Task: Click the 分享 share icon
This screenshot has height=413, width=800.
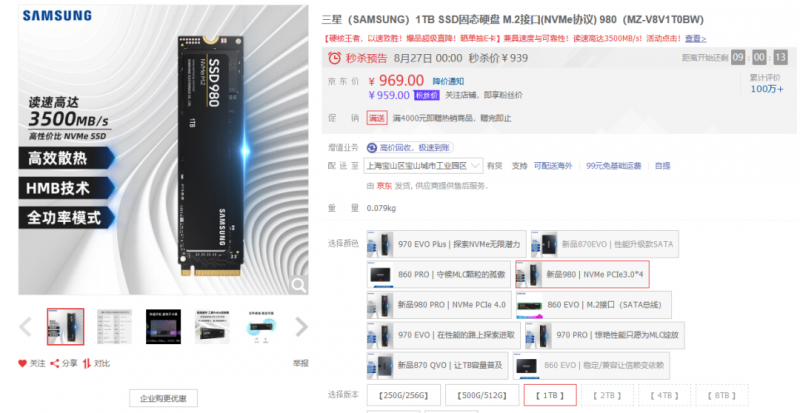Action: (x=55, y=363)
